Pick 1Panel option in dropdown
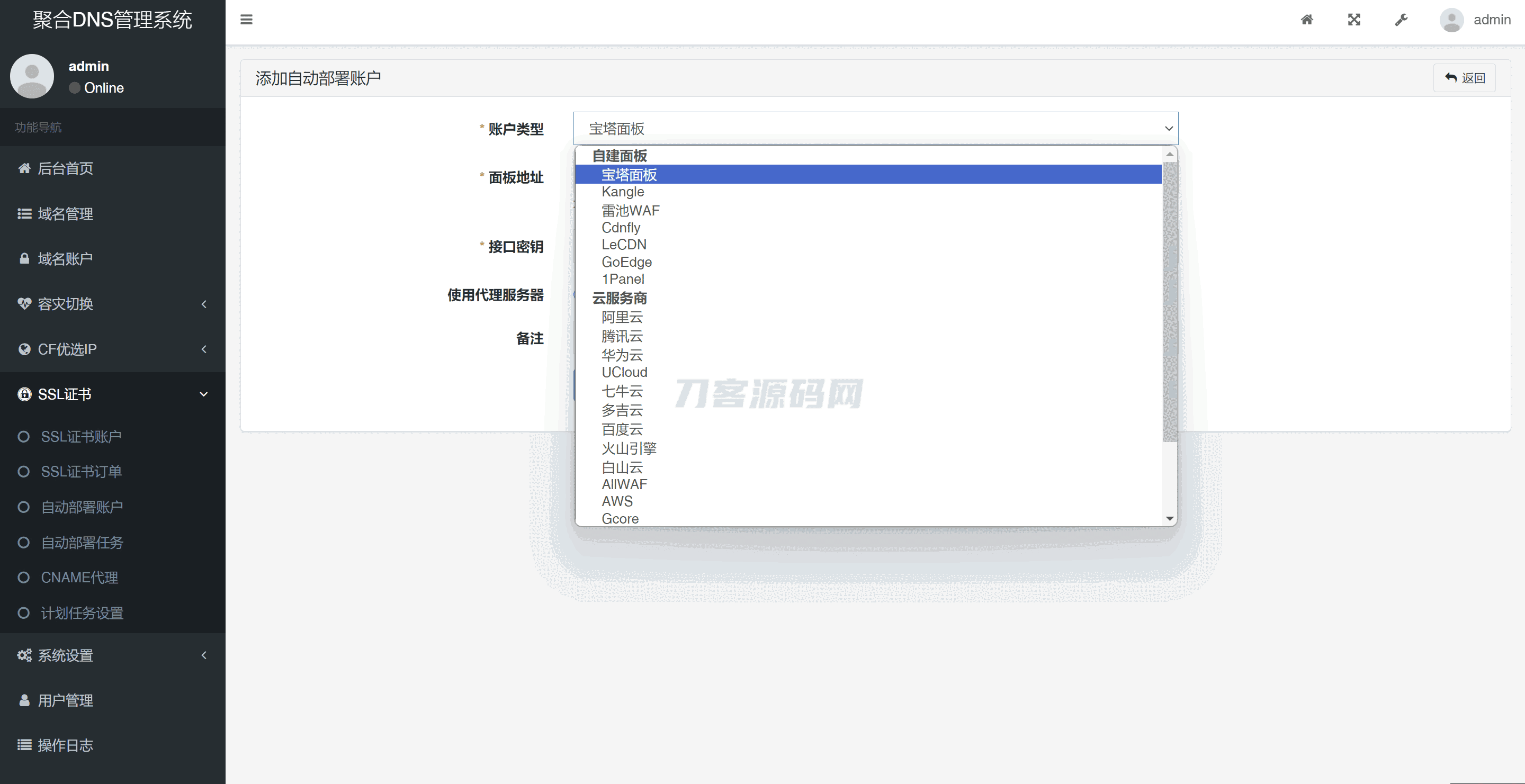The image size is (1525, 784). 623,280
